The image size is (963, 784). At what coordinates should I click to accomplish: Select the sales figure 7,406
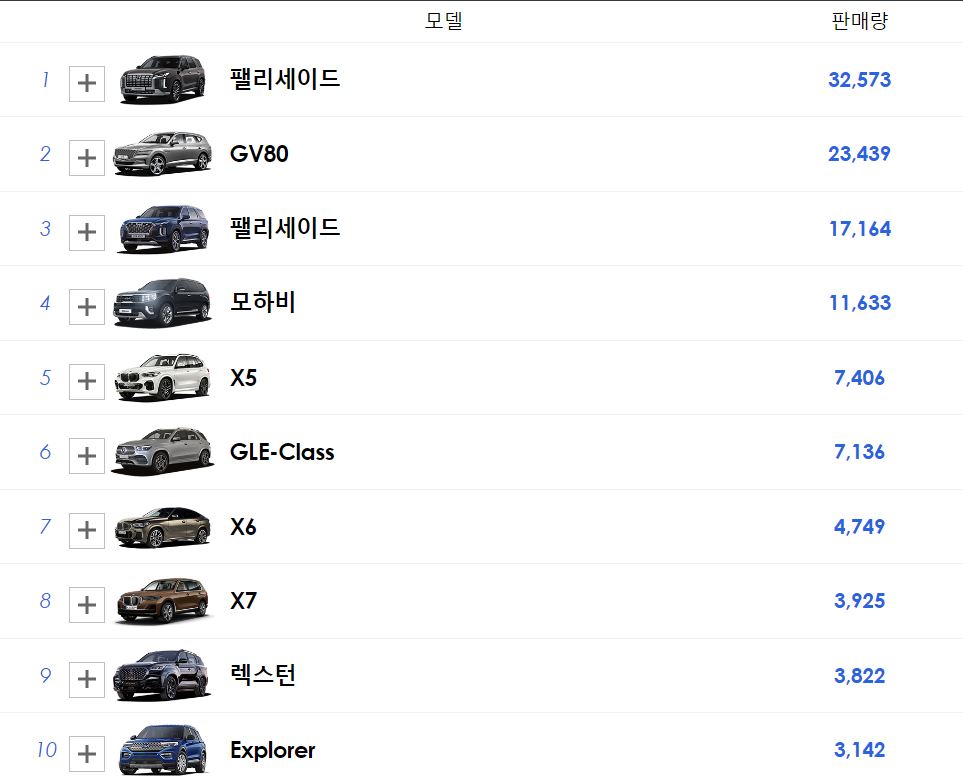[859, 378]
